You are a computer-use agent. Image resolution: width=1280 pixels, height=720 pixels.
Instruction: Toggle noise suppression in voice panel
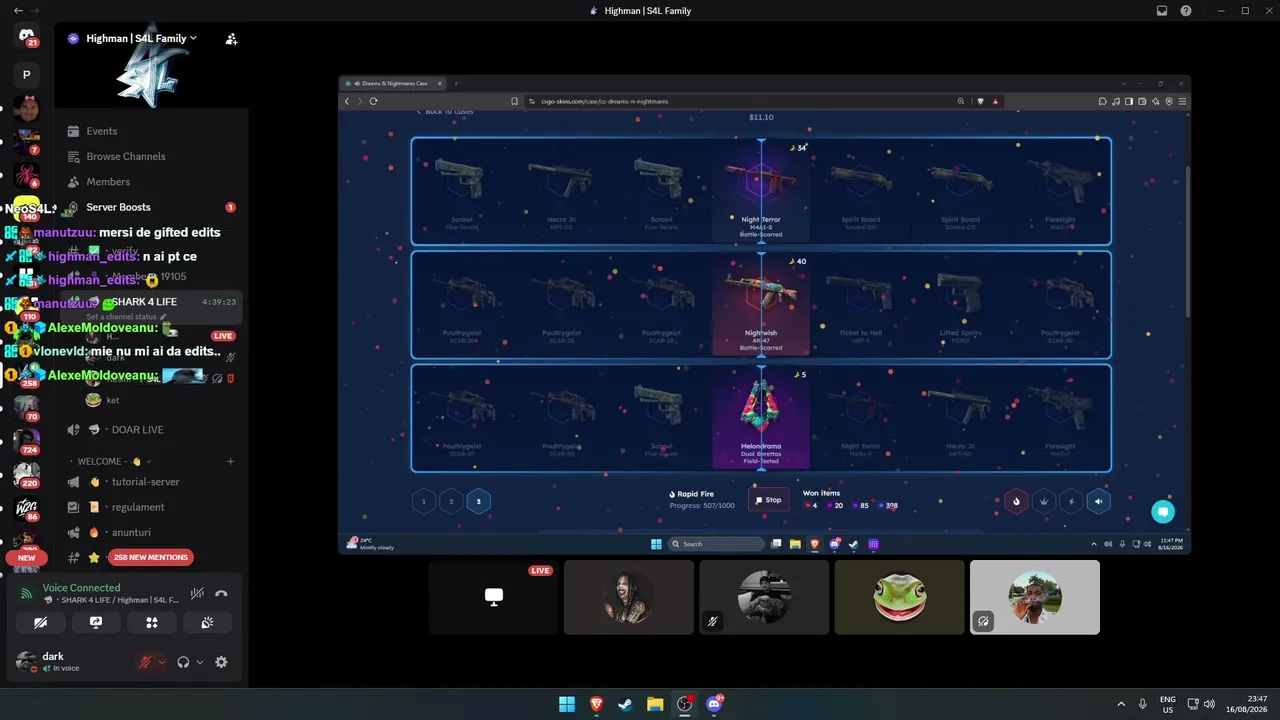[198, 593]
